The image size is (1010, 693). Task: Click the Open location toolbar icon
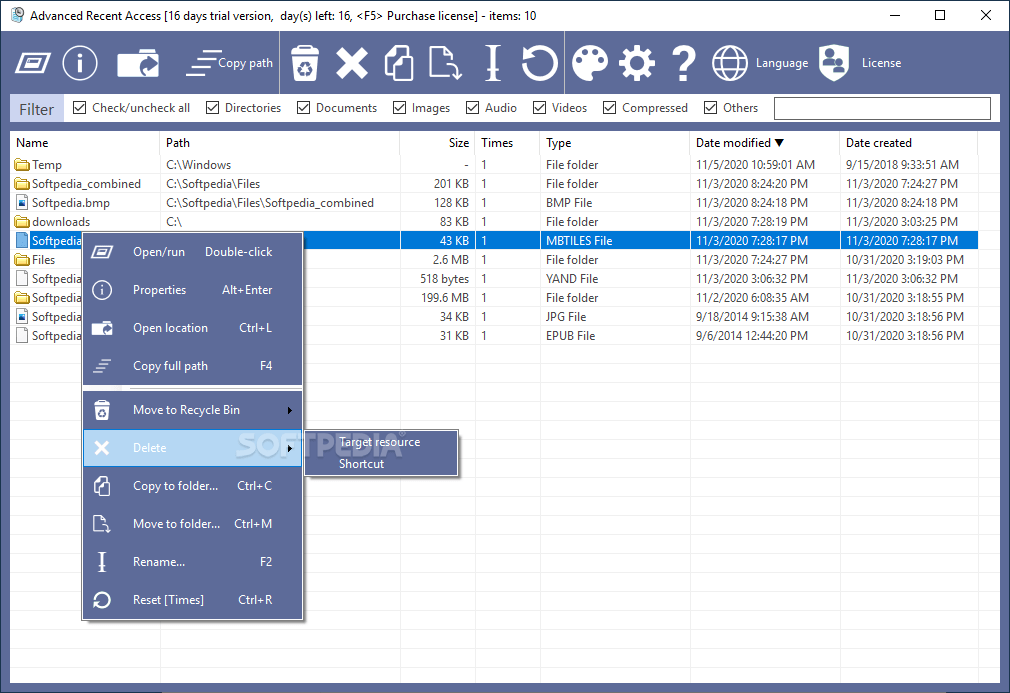coord(138,63)
